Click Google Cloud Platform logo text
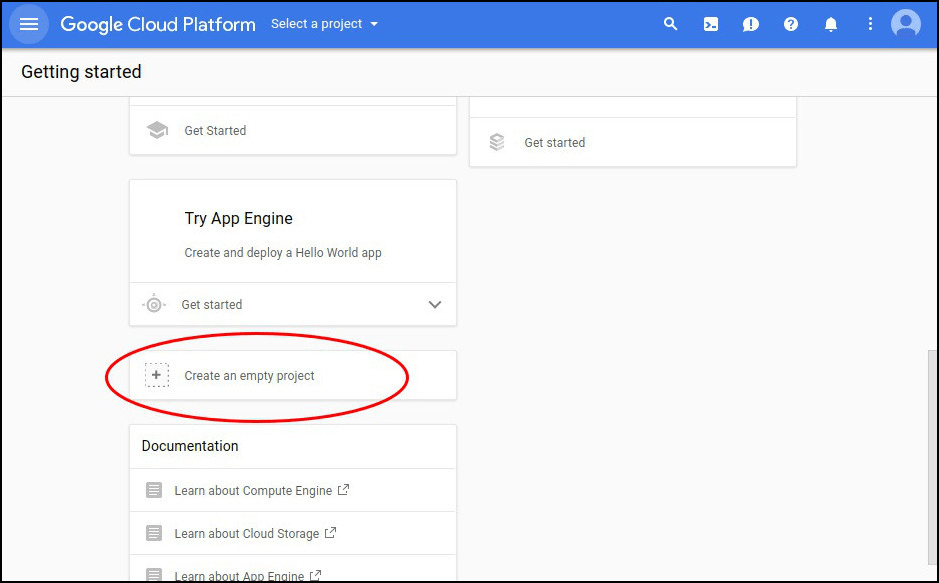 [158, 24]
